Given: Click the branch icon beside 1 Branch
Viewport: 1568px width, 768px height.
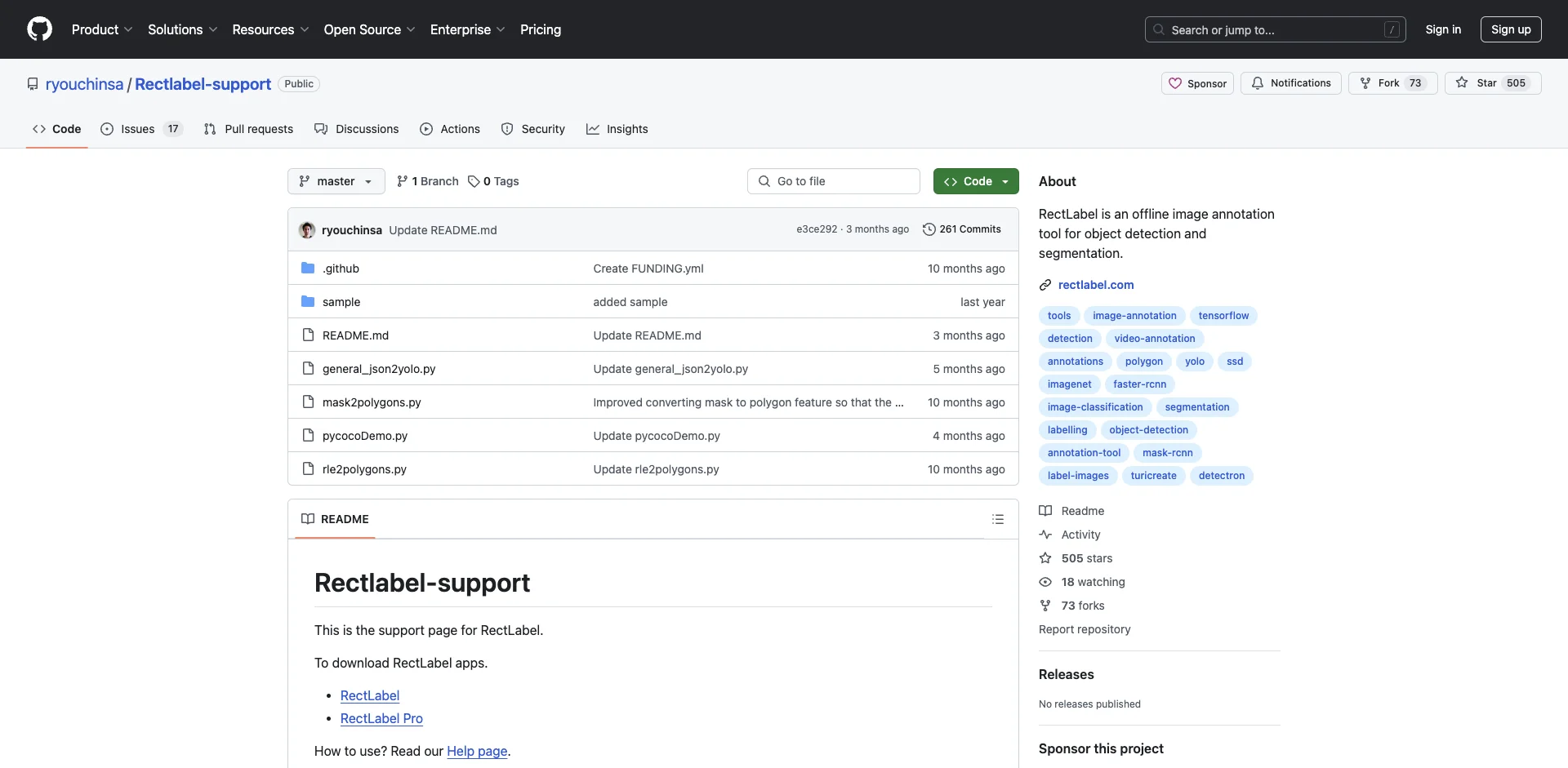Looking at the screenshot, I should [402, 181].
